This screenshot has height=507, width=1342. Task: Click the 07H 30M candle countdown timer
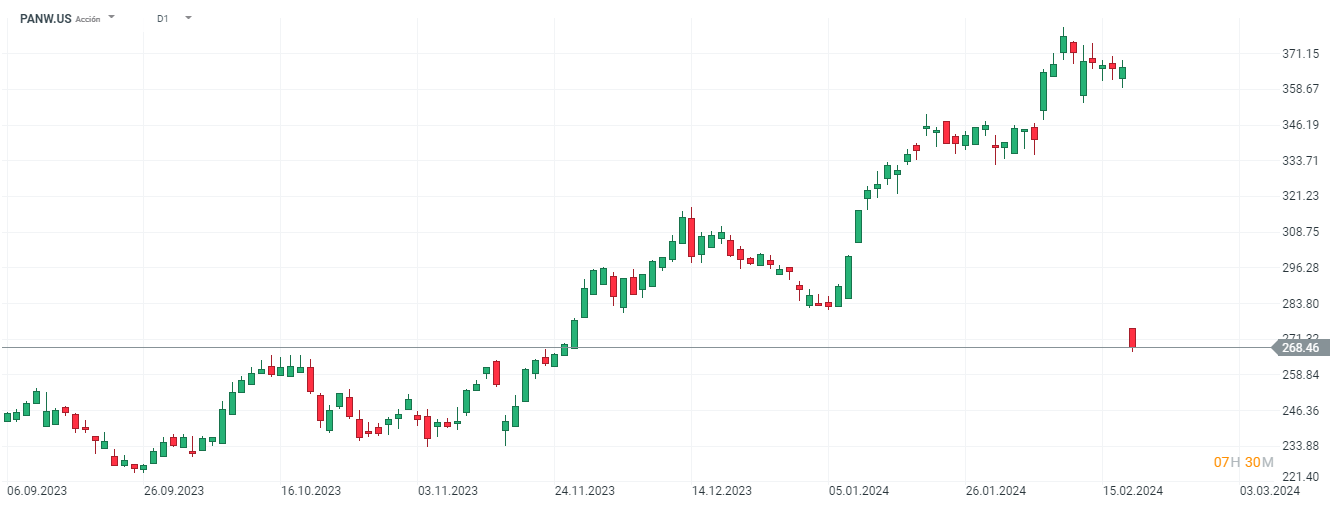click(1244, 462)
